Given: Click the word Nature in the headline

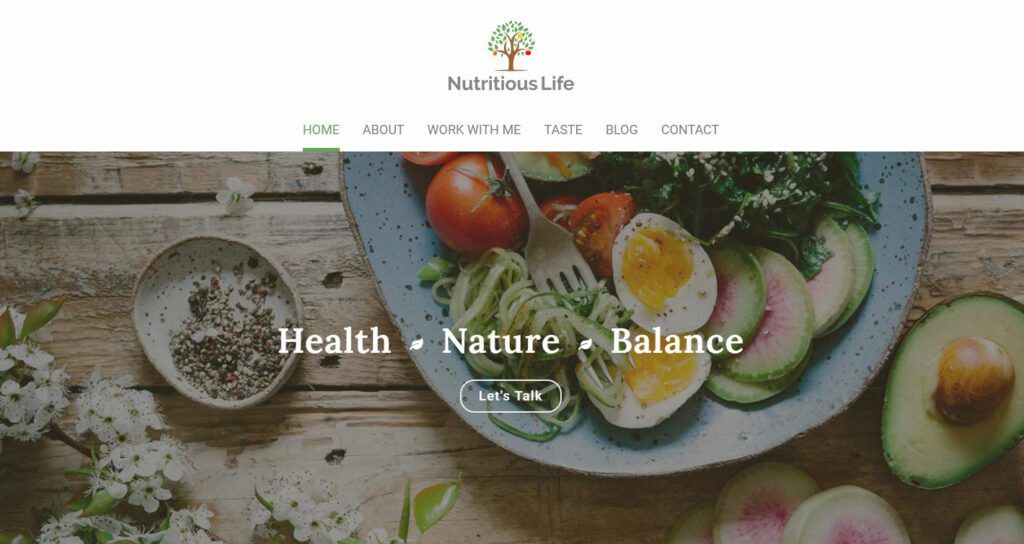Looking at the screenshot, I should tap(501, 341).
